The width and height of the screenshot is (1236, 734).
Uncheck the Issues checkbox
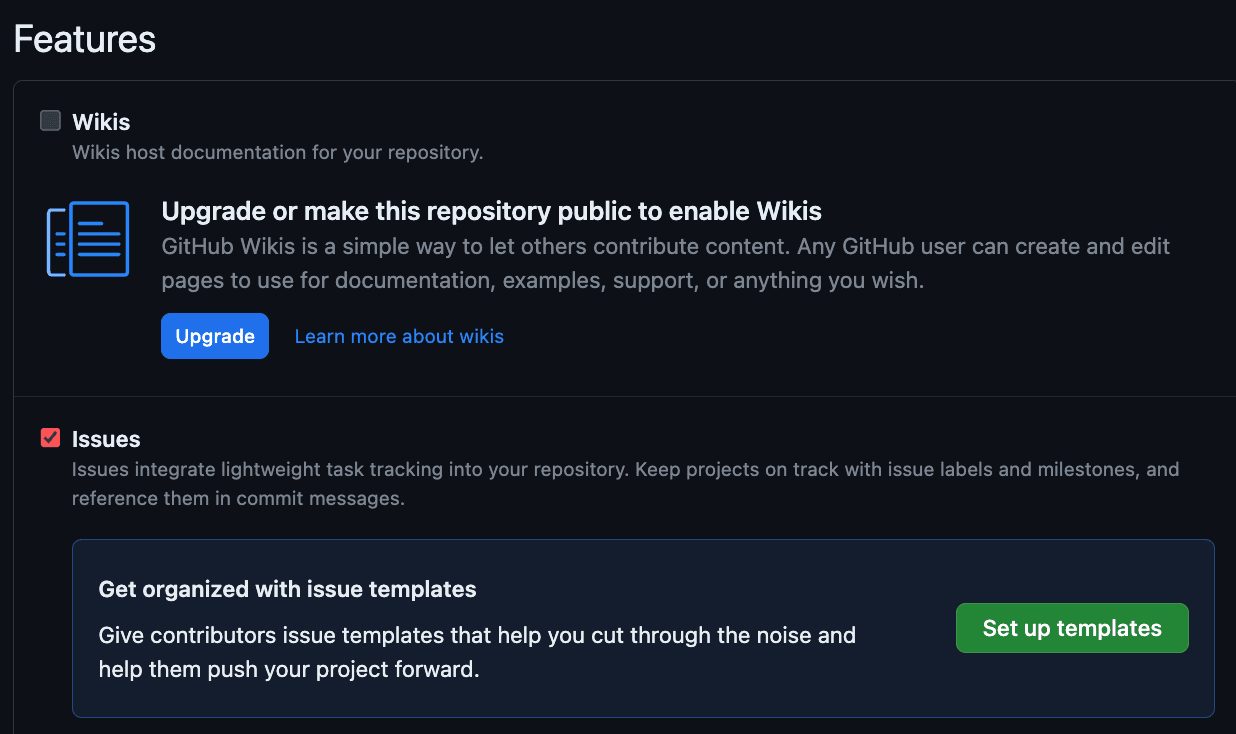click(50, 437)
